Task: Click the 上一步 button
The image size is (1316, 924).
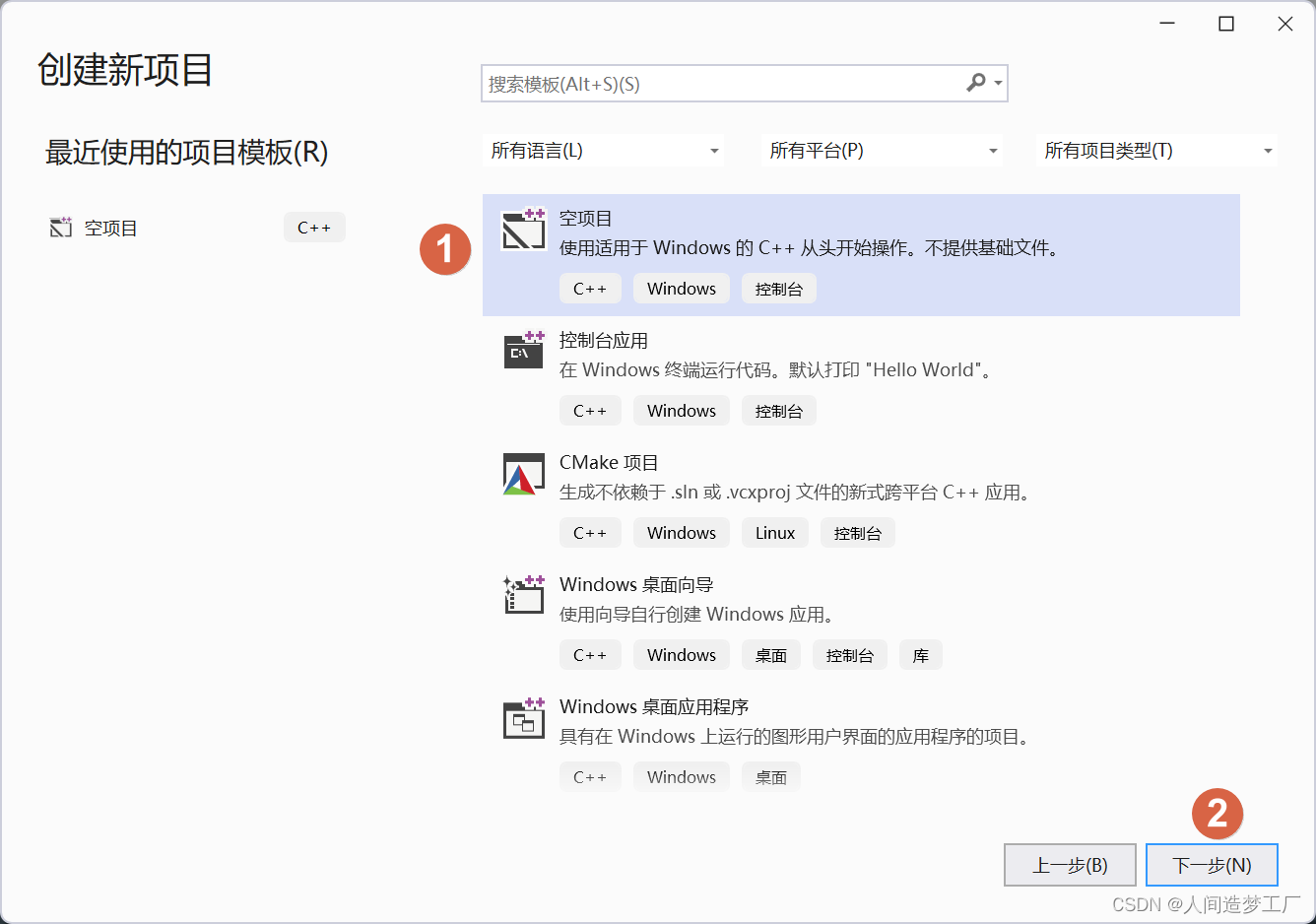Action: 1070,864
